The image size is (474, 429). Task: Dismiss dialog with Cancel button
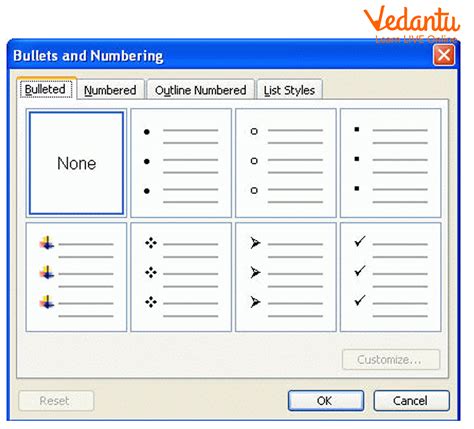[411, 401]
